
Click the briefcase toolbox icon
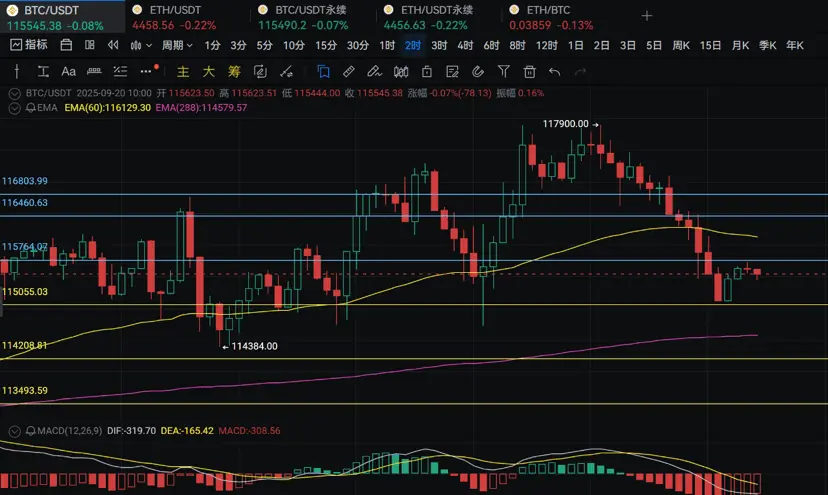[66, 45]
